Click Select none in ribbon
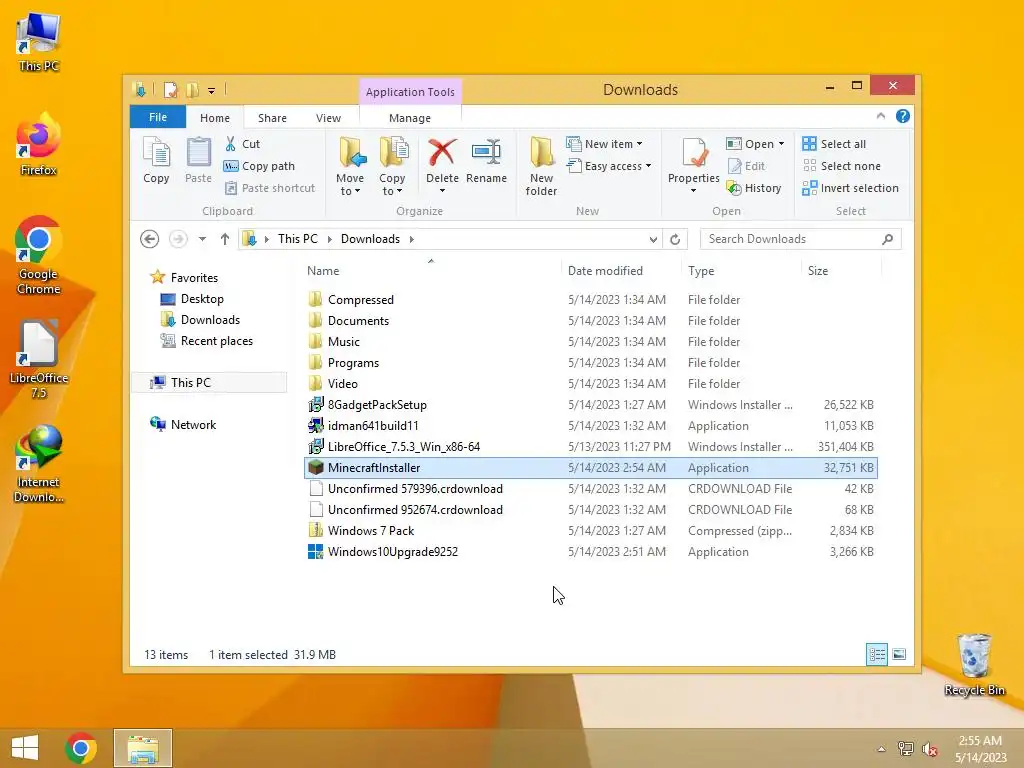The image size is (1024, 768). coord(841,166)
